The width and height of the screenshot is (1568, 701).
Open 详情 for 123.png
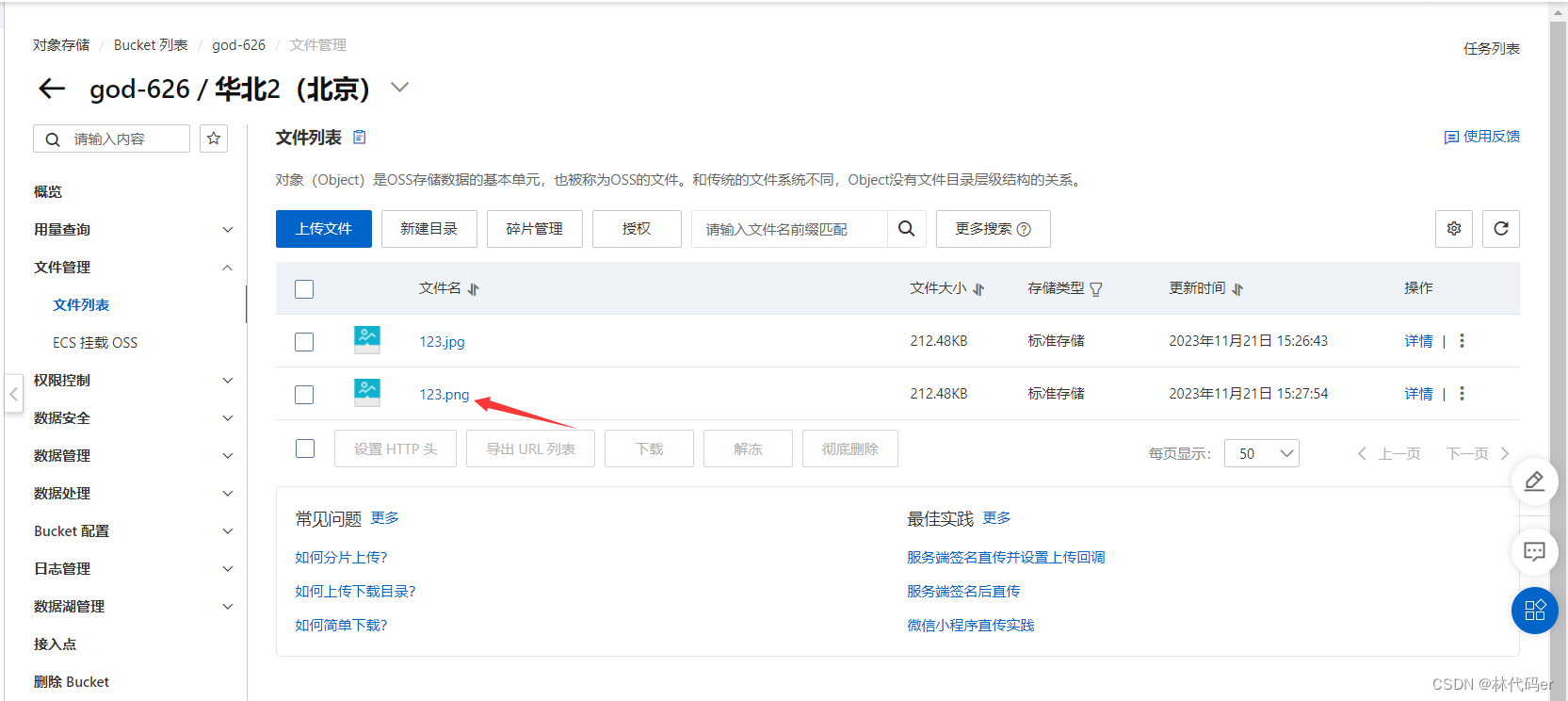(1418, 394)
